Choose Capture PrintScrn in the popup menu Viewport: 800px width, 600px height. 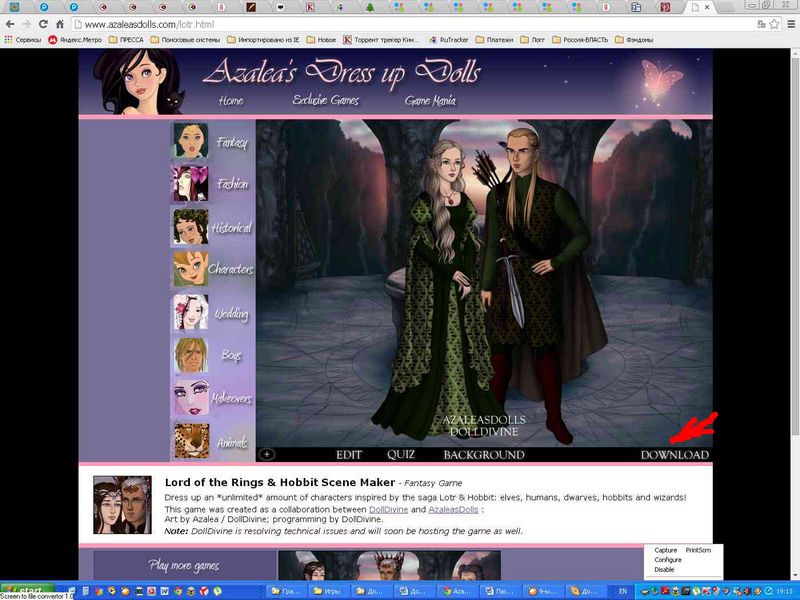[682, 550]
